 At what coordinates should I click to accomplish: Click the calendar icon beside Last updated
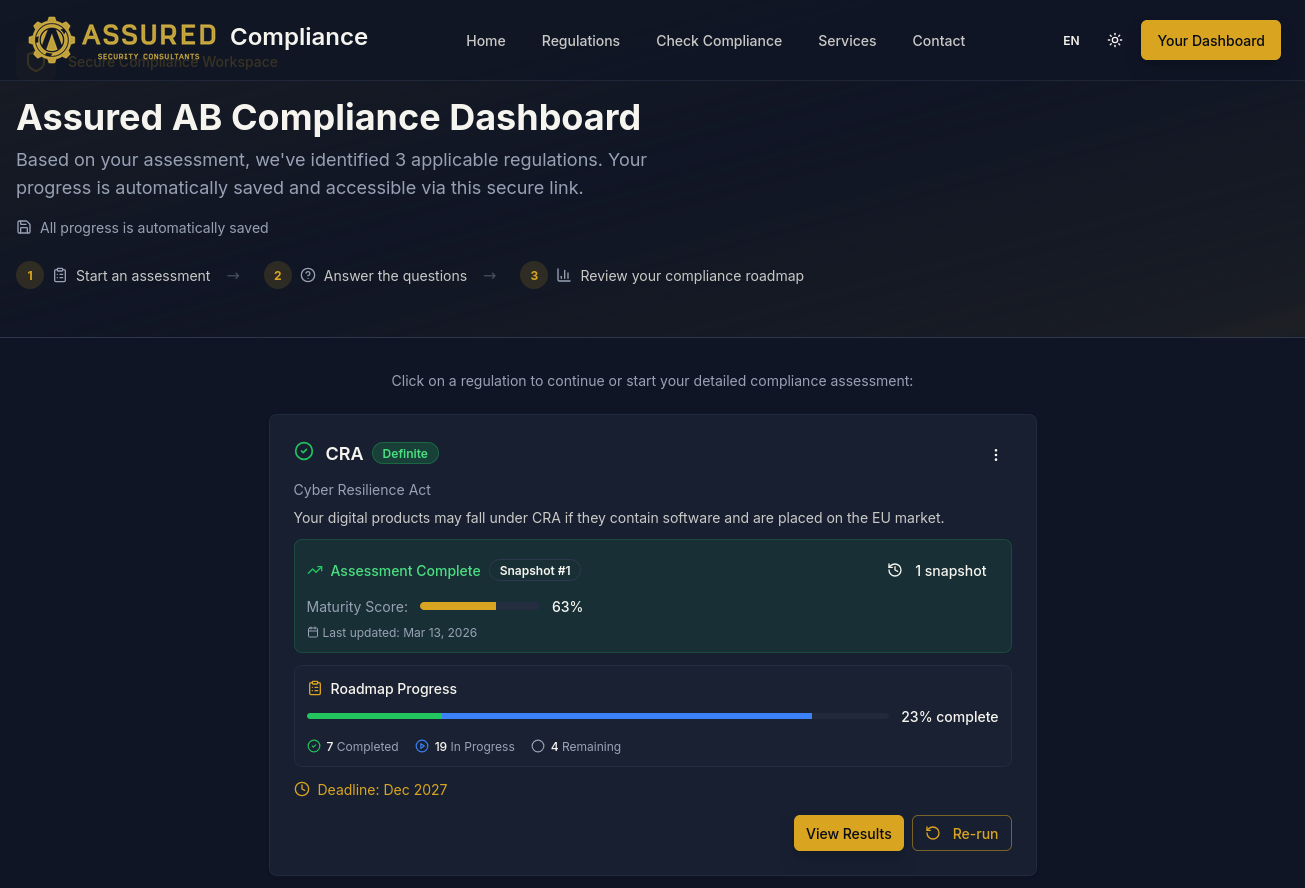[313, 632]
